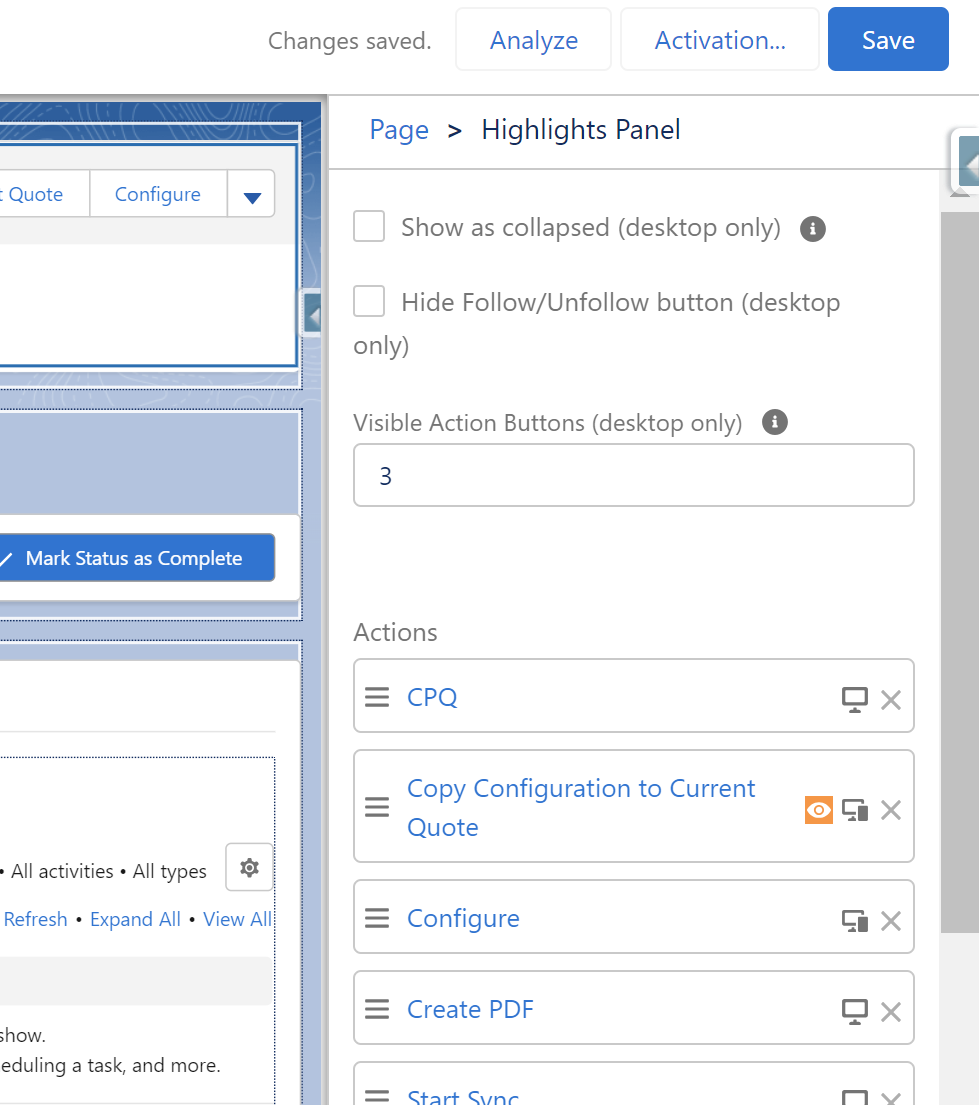Click the properties panel vertical scrollbar
Image resolution: width=979 pixels, height=1105 pixels.
(x=959, y=572)
